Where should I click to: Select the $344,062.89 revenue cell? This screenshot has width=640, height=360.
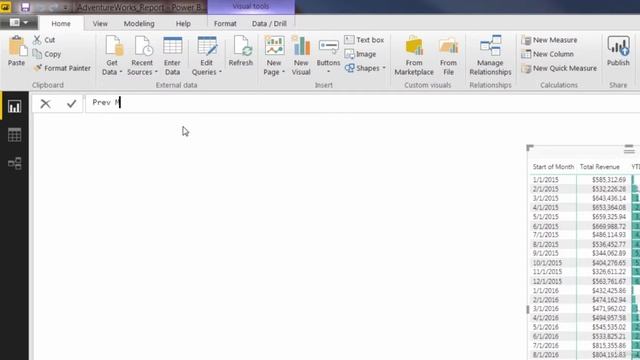[609, 253]
